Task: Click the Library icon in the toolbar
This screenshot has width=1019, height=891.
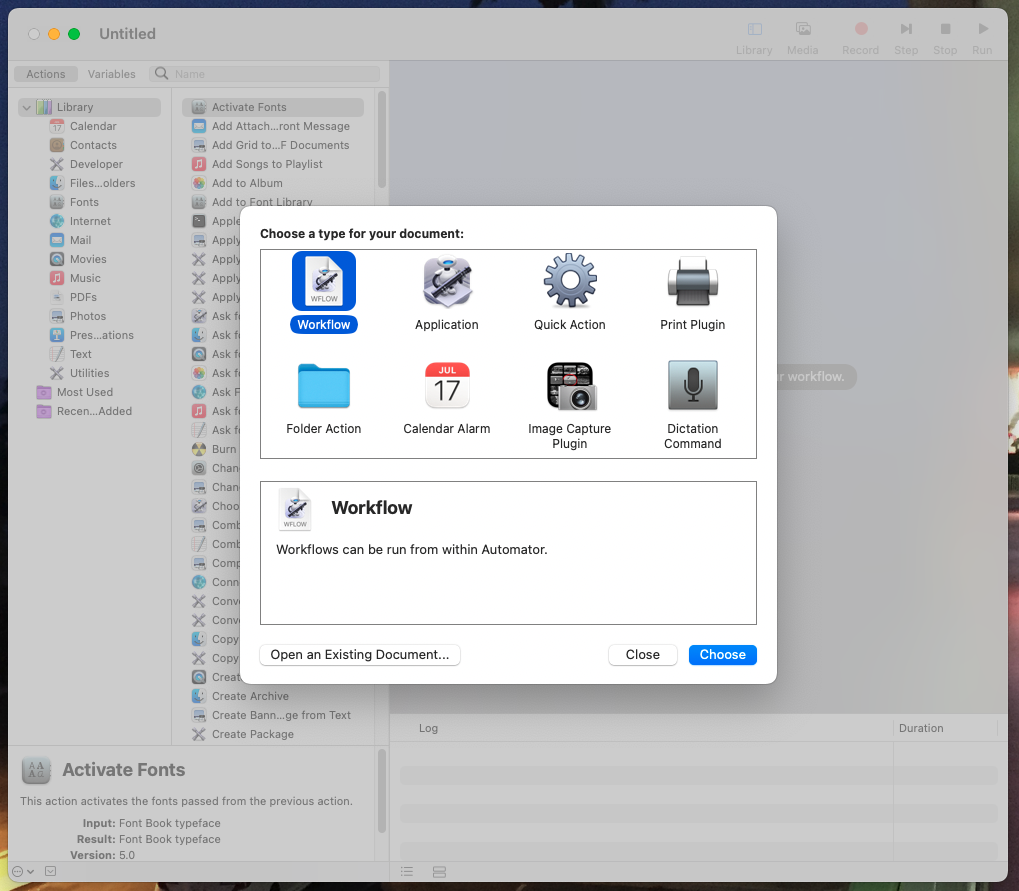Action: tap(753, 32)
